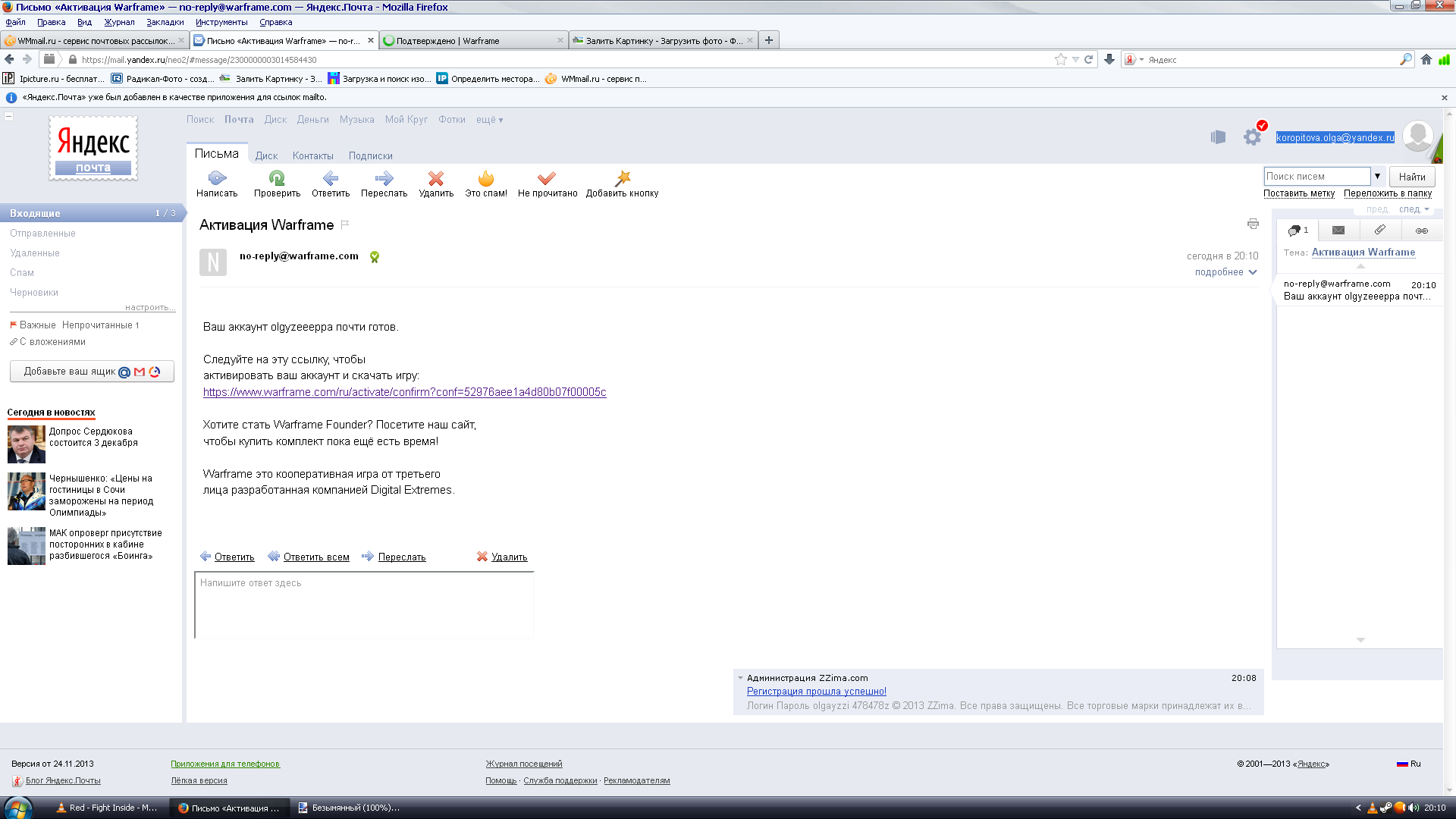
Task: Show hidden tray icons arrow
Action: click(1358, 808)
